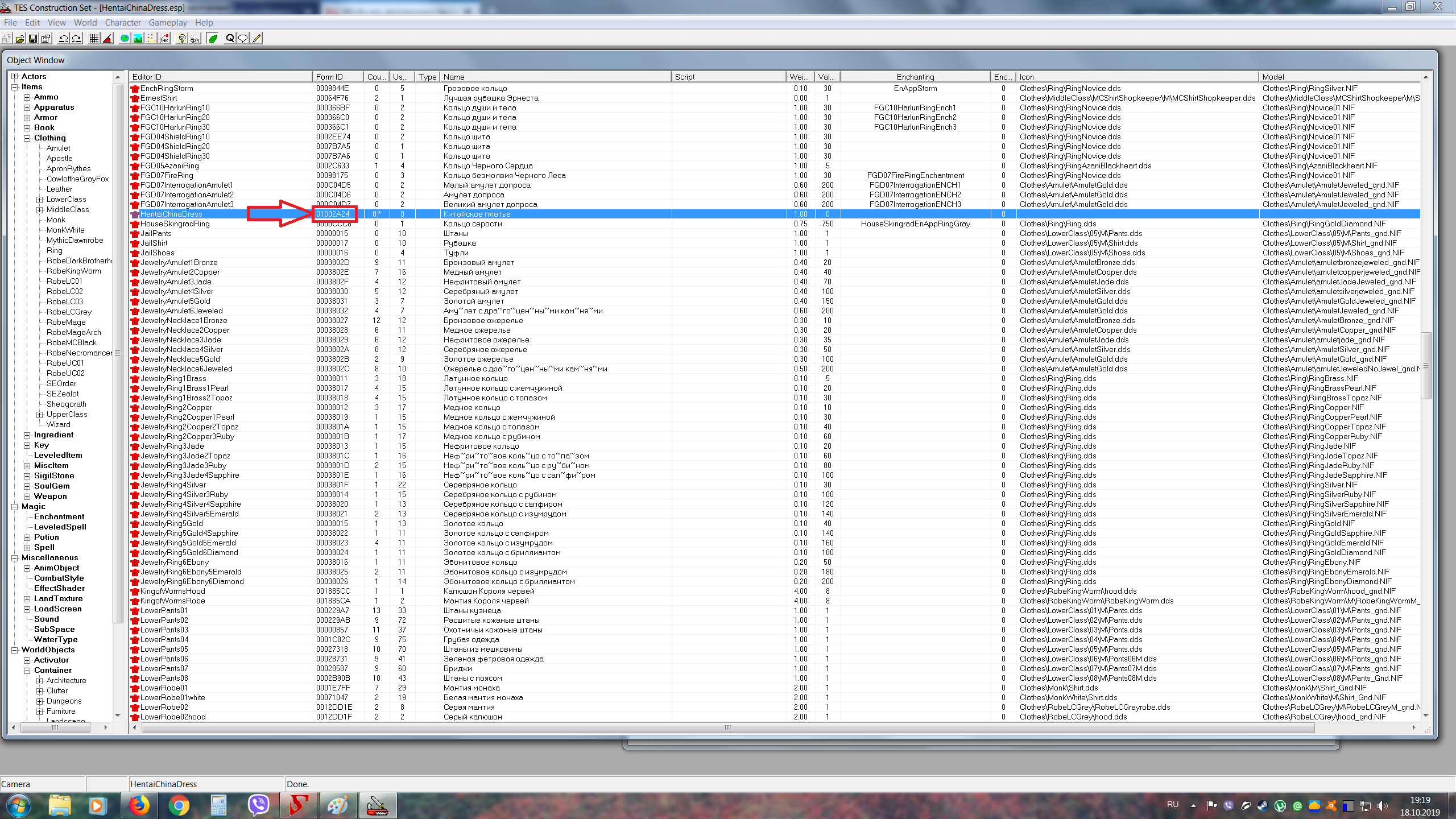The height and width of the screenshot is (819, 1456).
Task: Click the open data files folder icon
Action: pyautogui.click(x=20, y=39)
